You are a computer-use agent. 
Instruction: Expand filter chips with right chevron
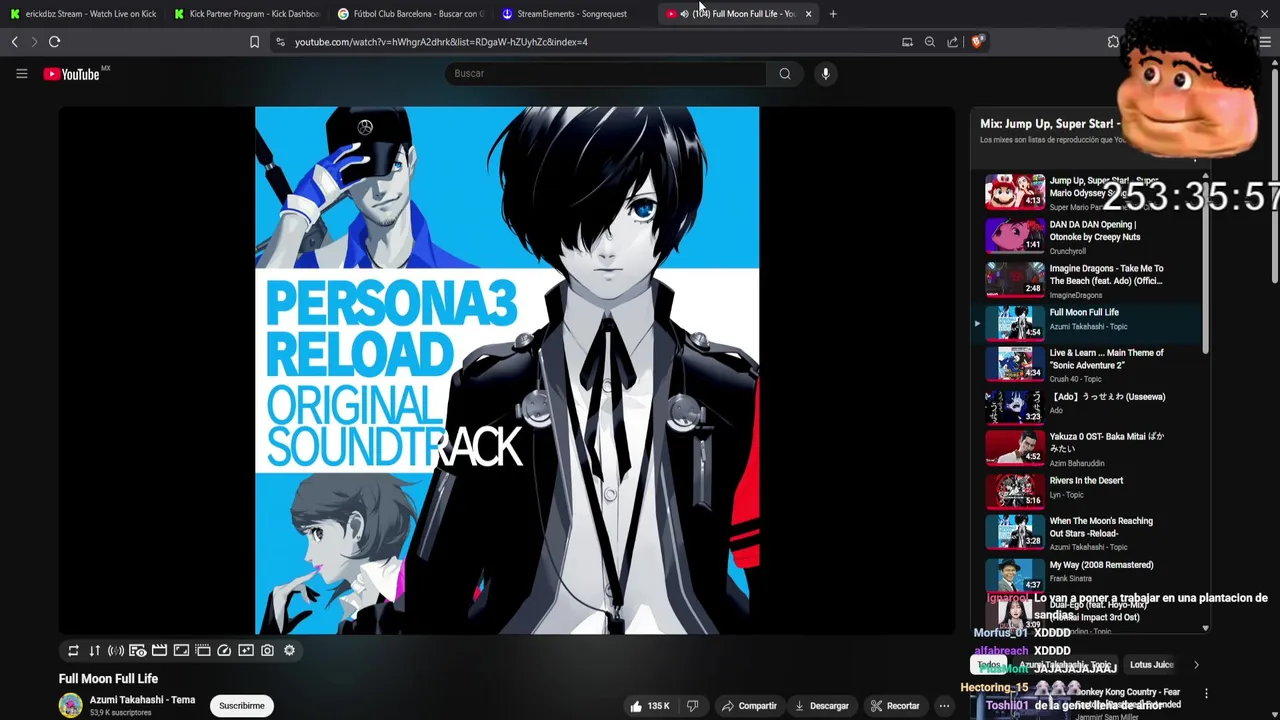point(1196,665)
